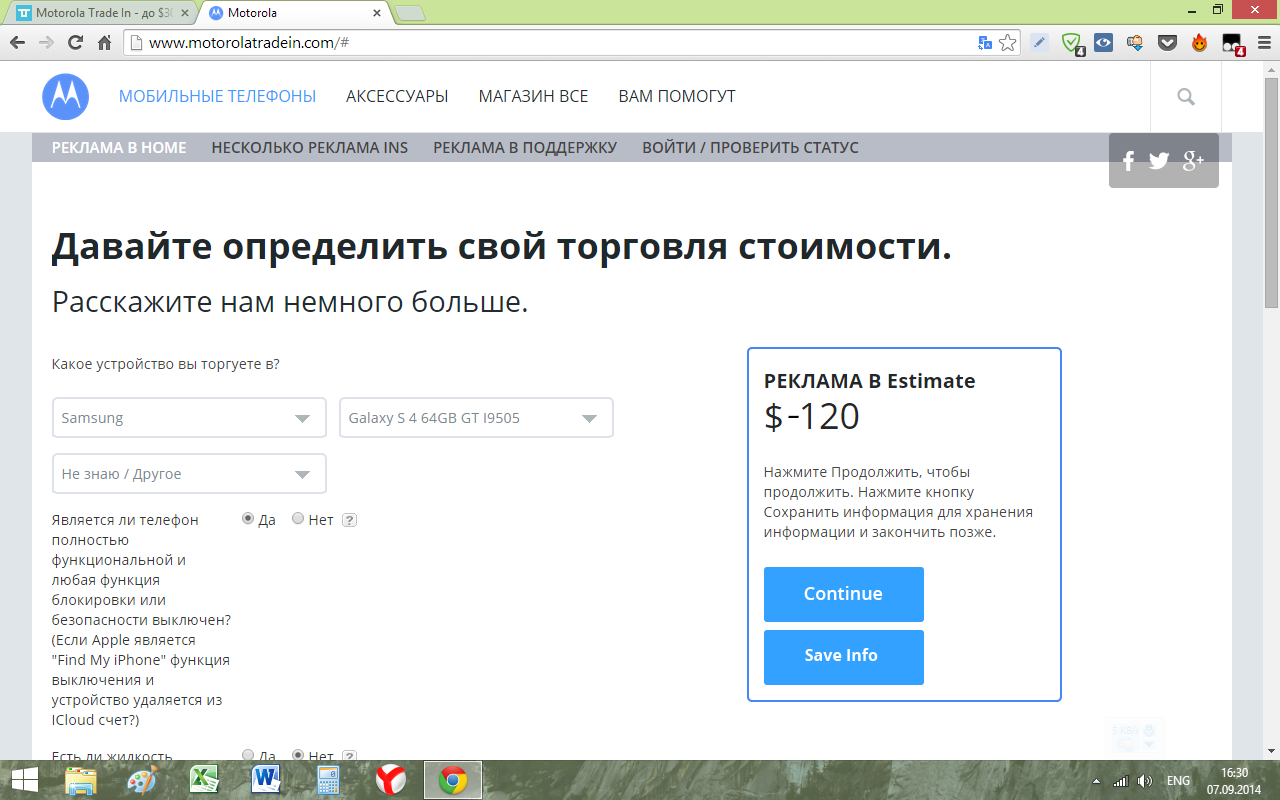Click the Save Info button

click(844, 657)
